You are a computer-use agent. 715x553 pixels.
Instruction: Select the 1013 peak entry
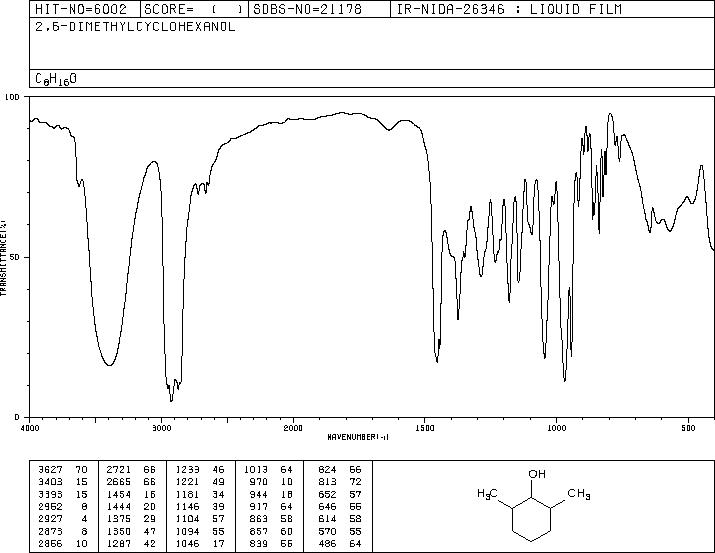pyautogui.click(x=268, y=469)
